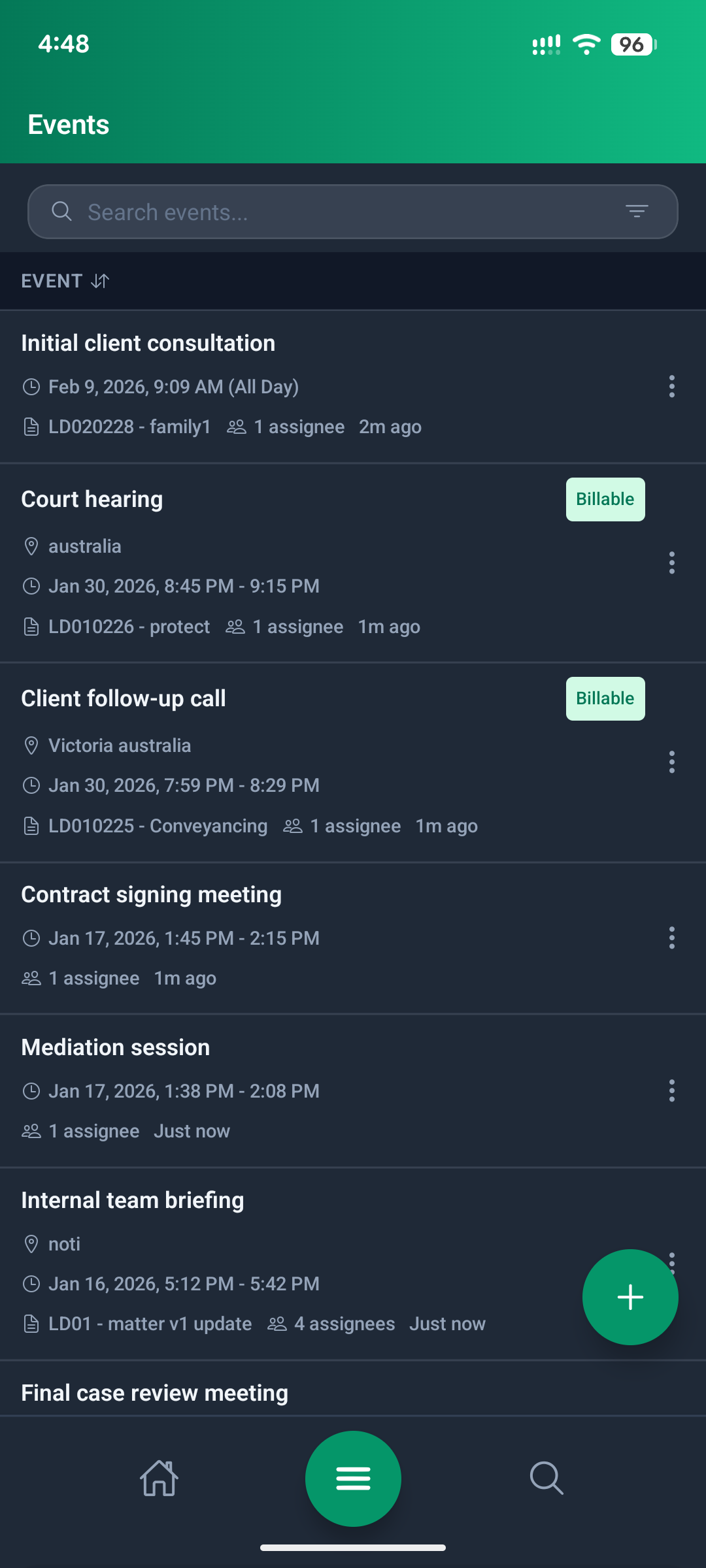The width and height of the screenshot is (706, 1568).
Task: Tap the Billable badge on Court hearing
Action: [x=605, y=499]
